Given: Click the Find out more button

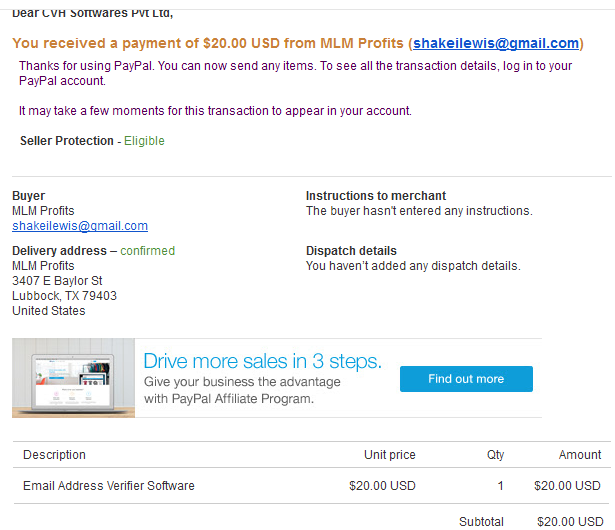Looking at the screenshot, I should tap(466, 379).
